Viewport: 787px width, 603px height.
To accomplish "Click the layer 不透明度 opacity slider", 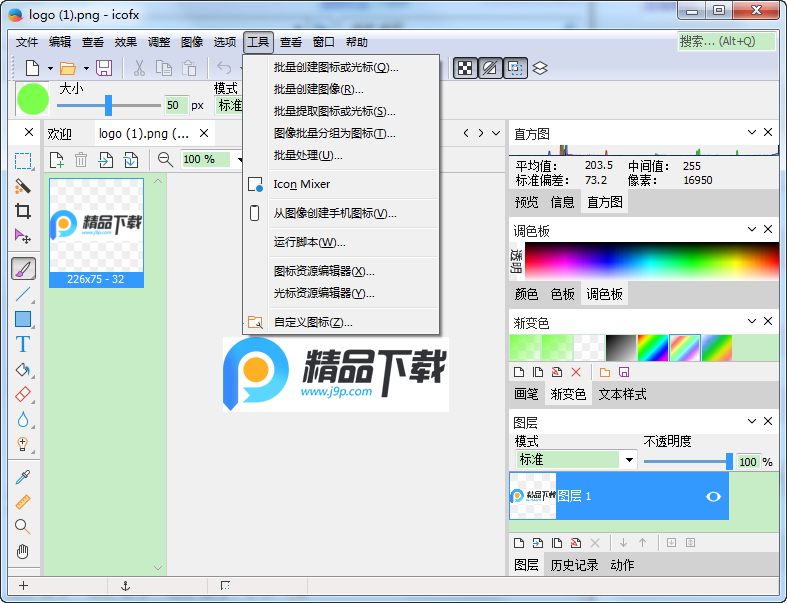I will [688, 461].
